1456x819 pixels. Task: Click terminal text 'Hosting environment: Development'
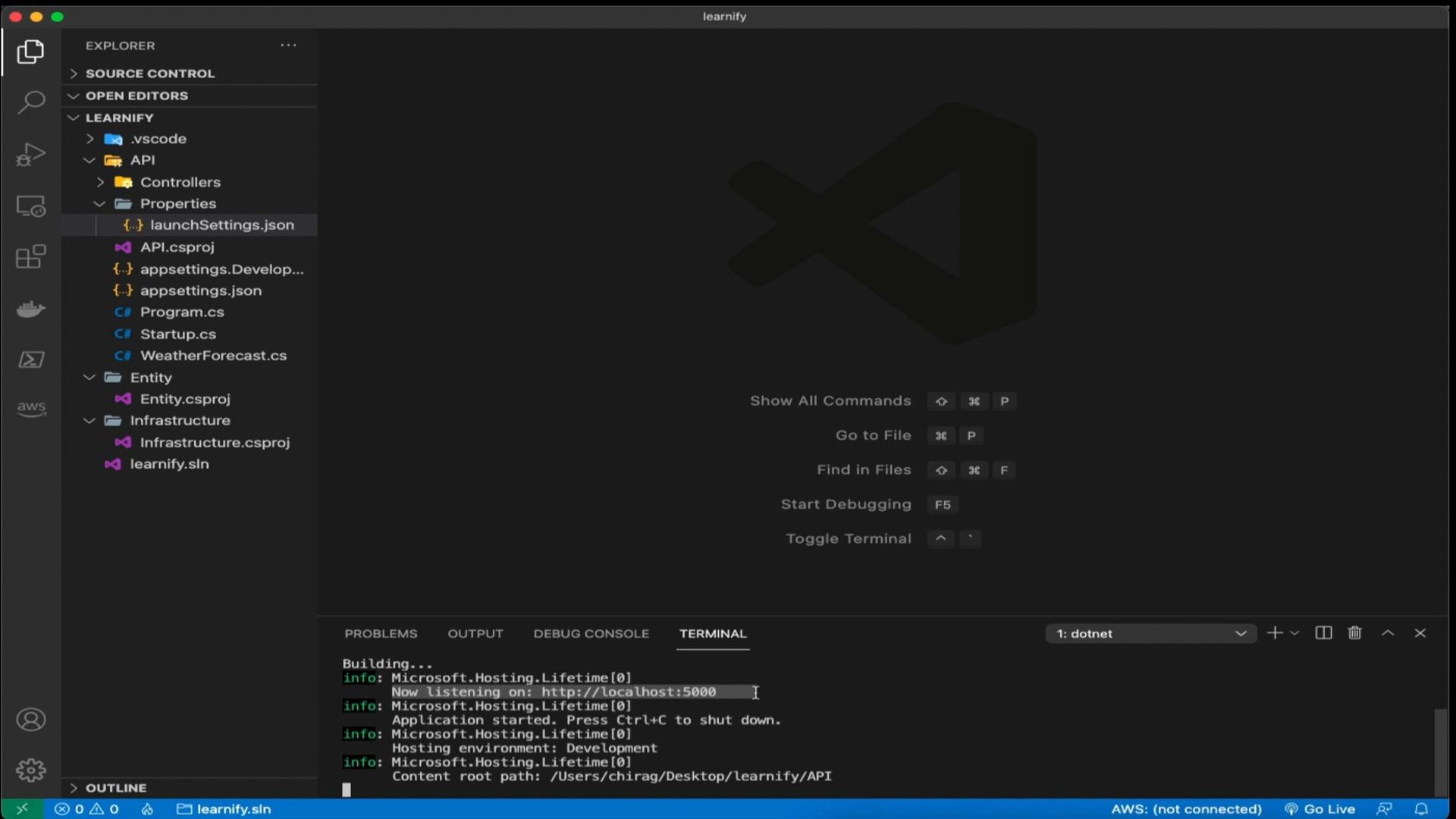[525, 748]
